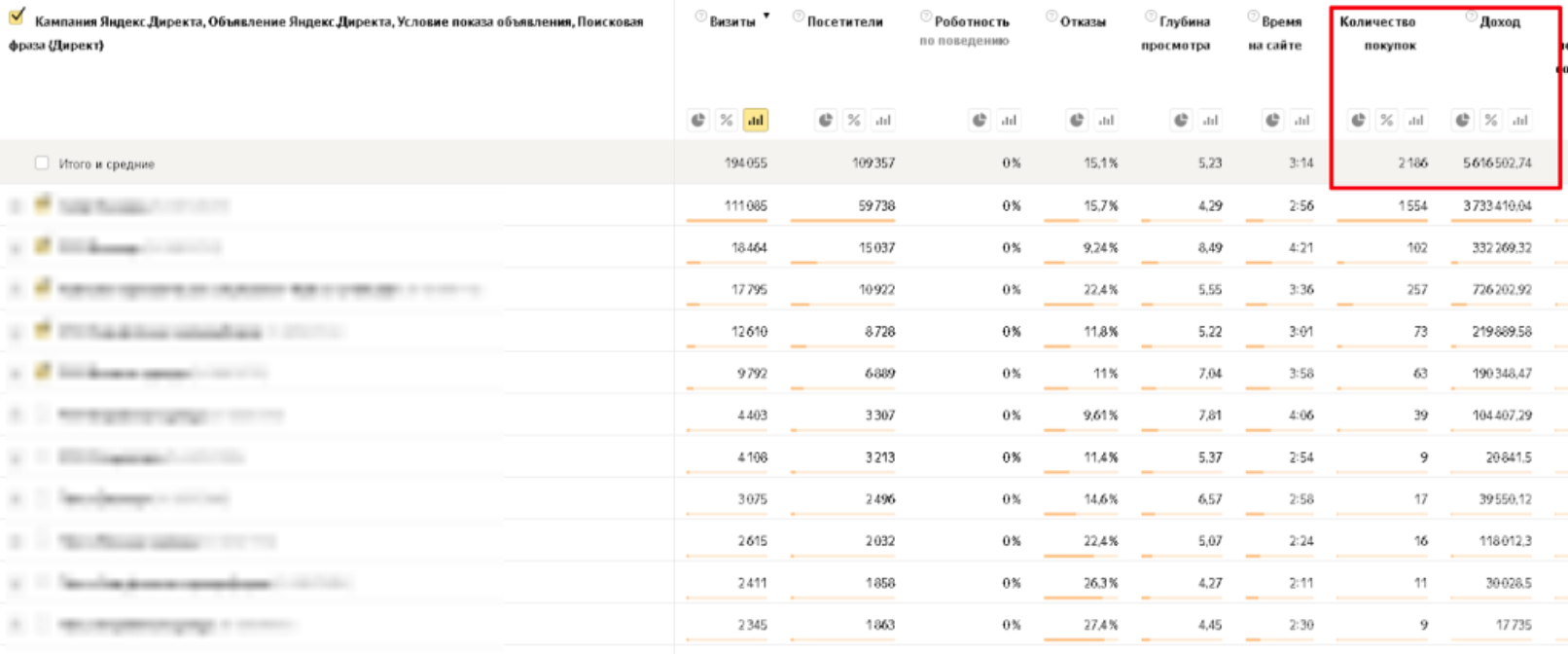Expand the campaign row with 3 075 visits

[x=15, y=499]
